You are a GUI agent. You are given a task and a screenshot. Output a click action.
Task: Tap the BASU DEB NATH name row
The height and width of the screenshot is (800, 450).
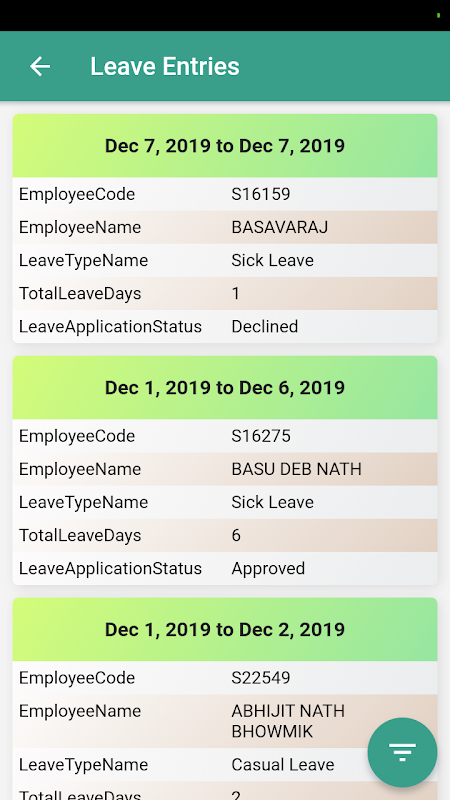[225, 469]
